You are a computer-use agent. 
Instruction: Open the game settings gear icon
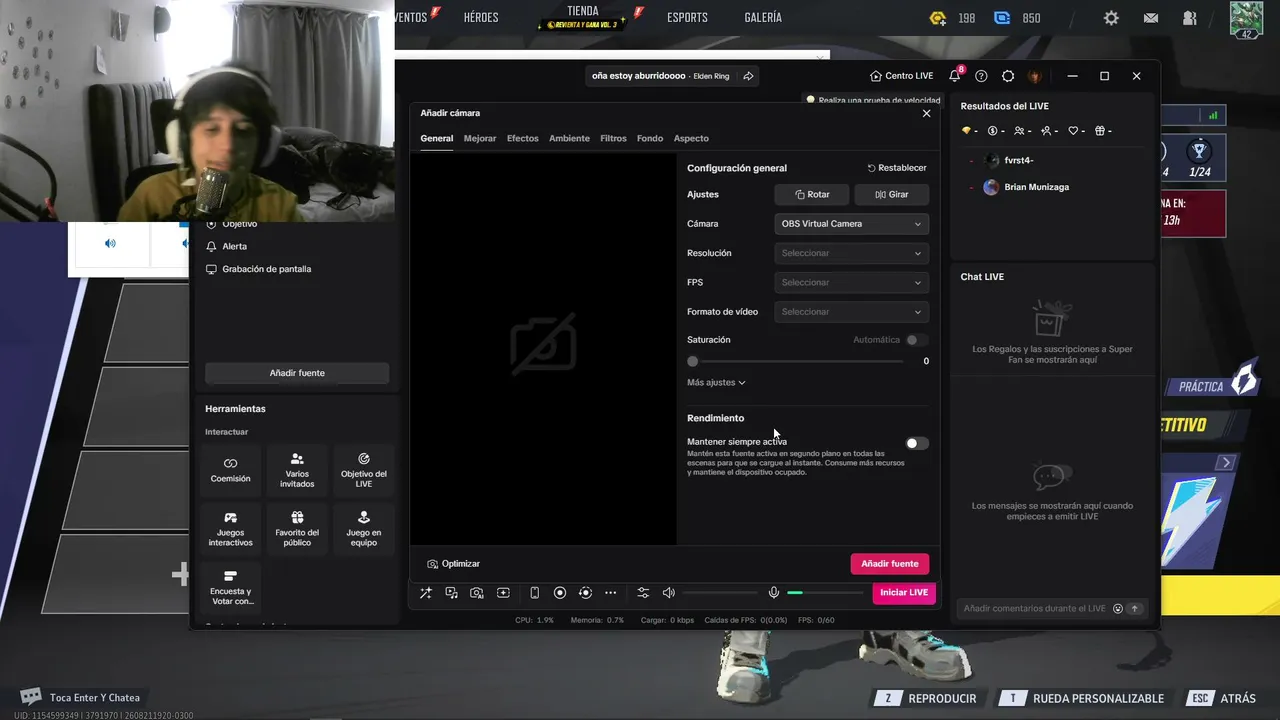point(1111,18)
